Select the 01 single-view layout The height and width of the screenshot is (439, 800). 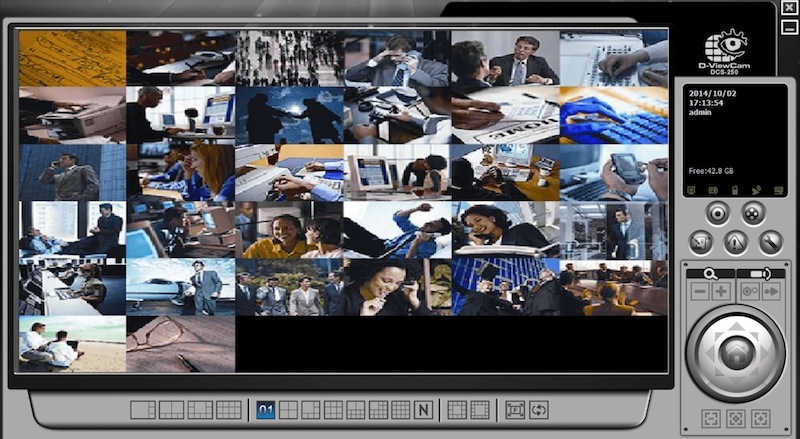click(266, 409)
